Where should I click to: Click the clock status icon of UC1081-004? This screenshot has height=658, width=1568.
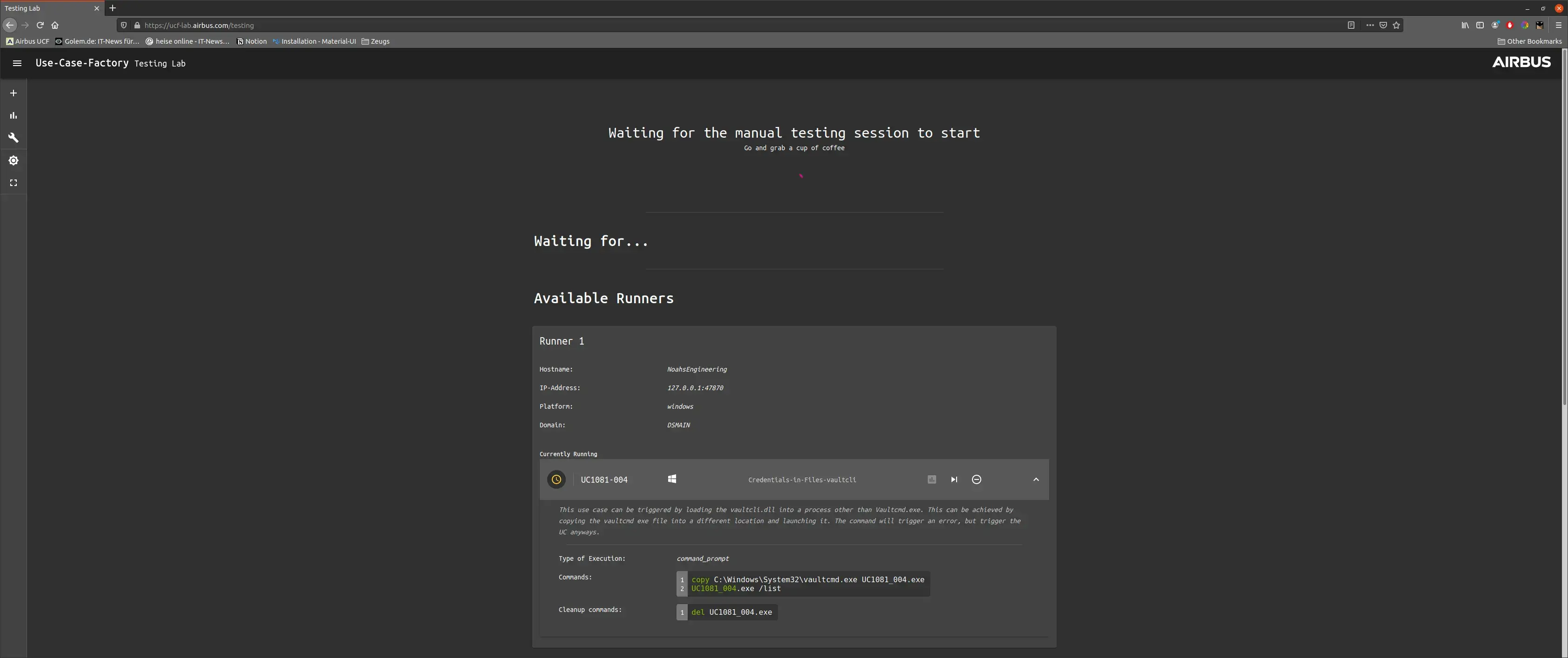(556, 480)
